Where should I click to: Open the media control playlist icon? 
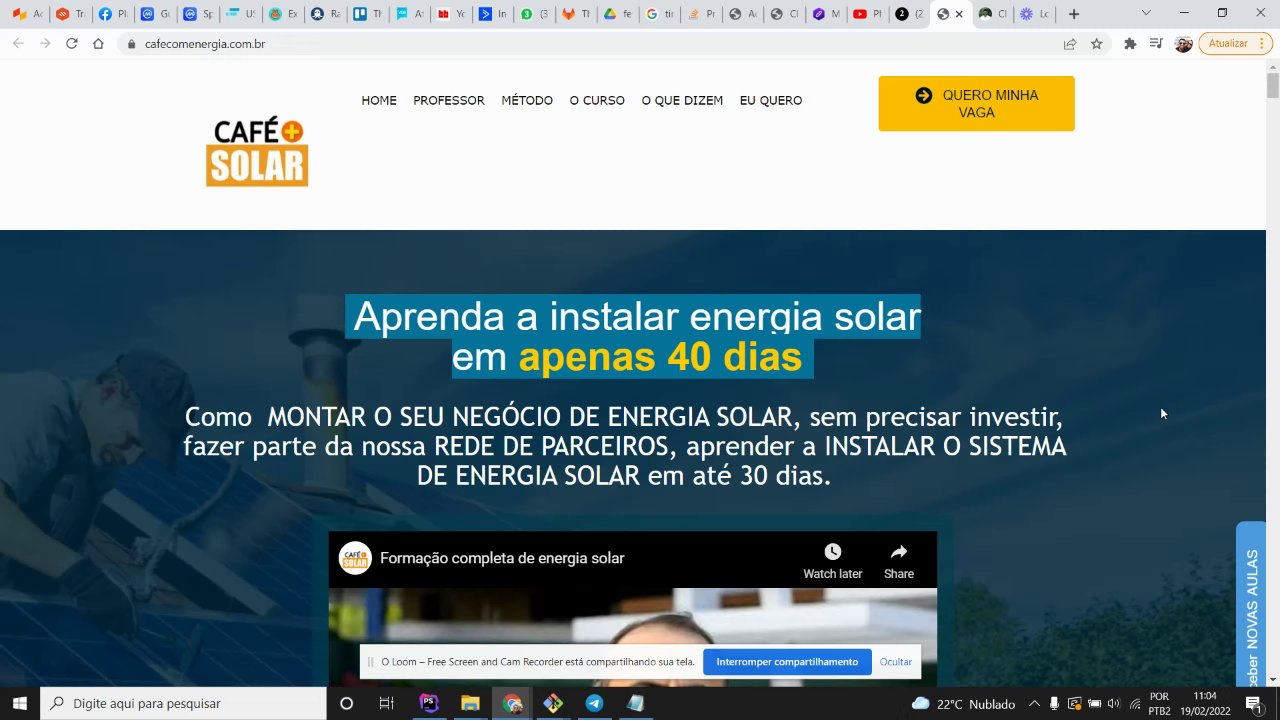[x=1156, y=44]
